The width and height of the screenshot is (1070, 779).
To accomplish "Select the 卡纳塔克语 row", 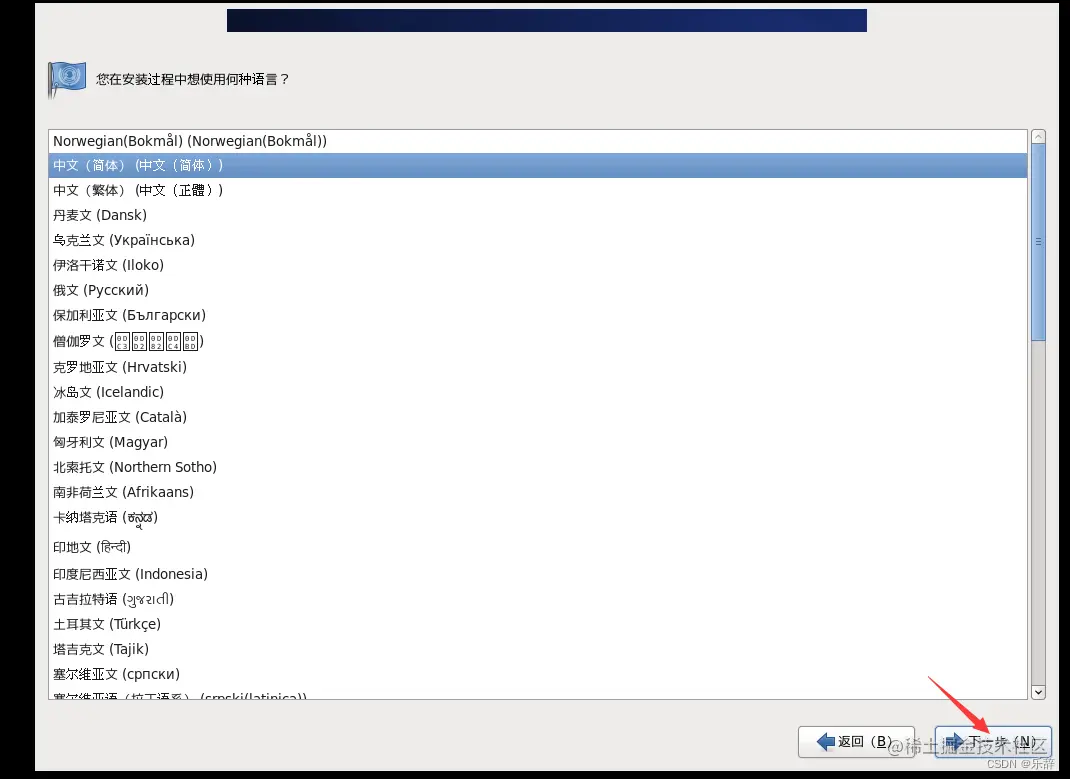I will click(x=538, y=518).
